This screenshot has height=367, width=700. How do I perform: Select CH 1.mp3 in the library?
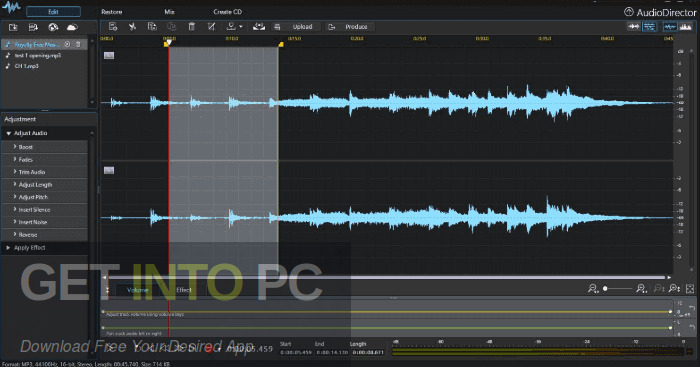pos(27,66)
